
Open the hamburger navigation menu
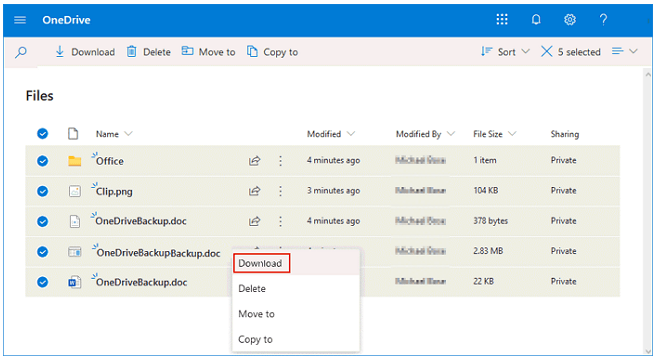coord(20,20)
